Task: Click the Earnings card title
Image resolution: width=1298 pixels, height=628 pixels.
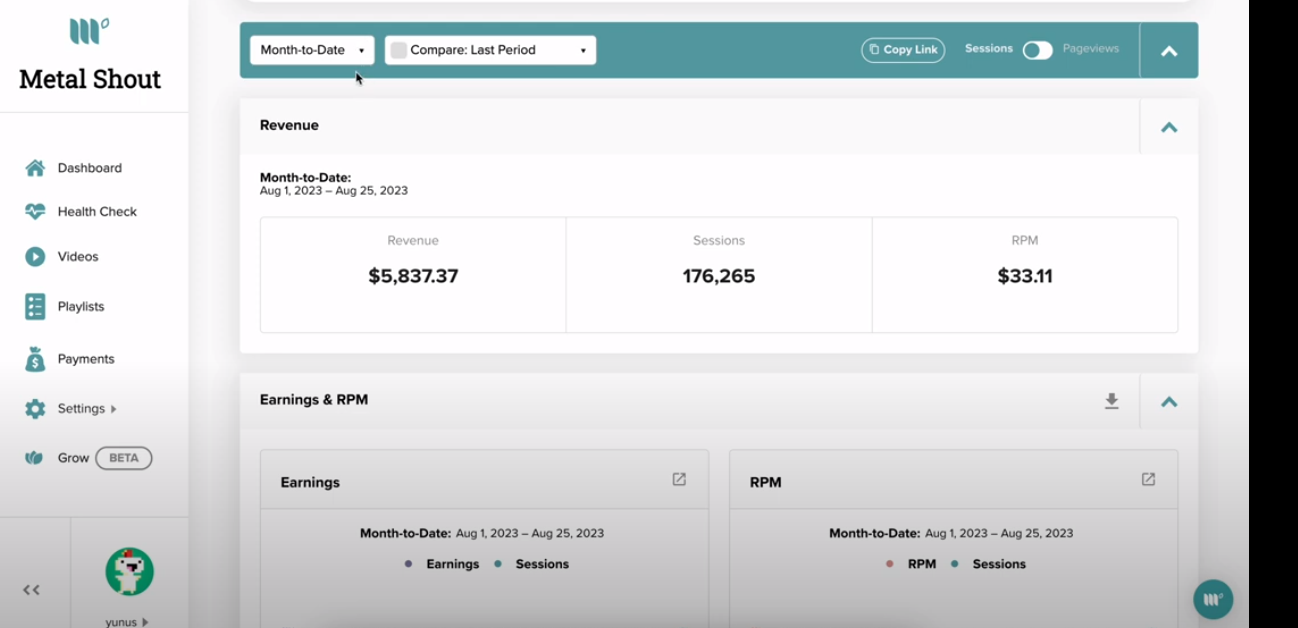Action: pos(310,482)
